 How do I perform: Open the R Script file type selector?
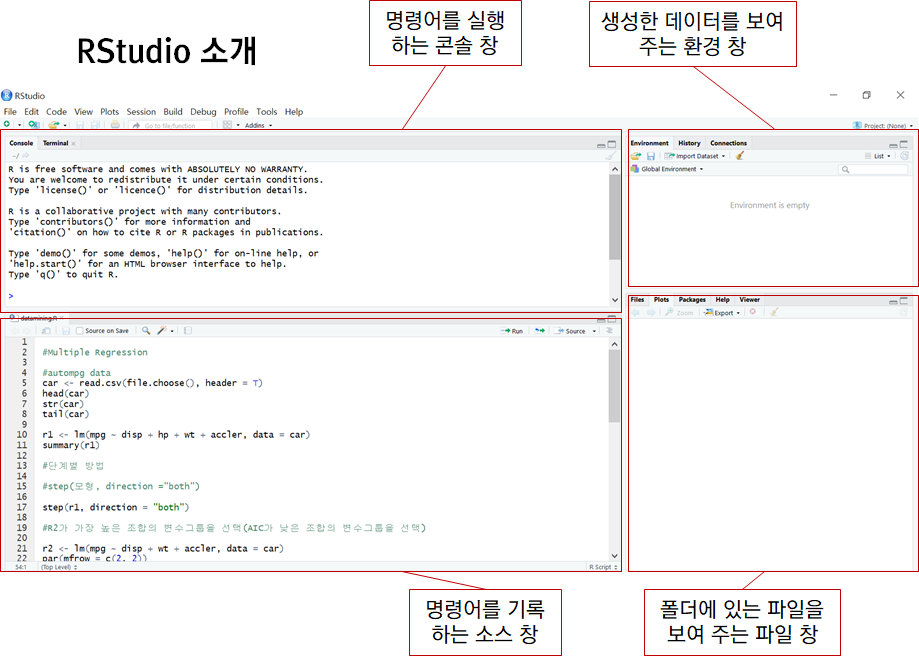pos(603,567)
